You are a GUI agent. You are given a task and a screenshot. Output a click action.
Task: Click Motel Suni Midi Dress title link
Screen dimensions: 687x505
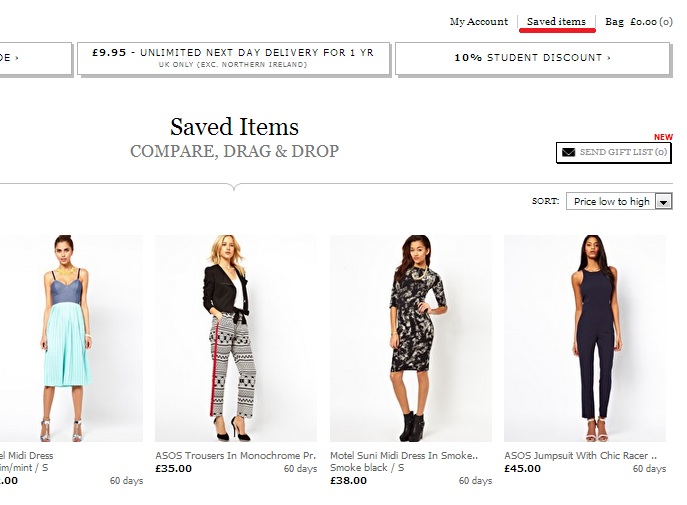[x=404, y=456]
